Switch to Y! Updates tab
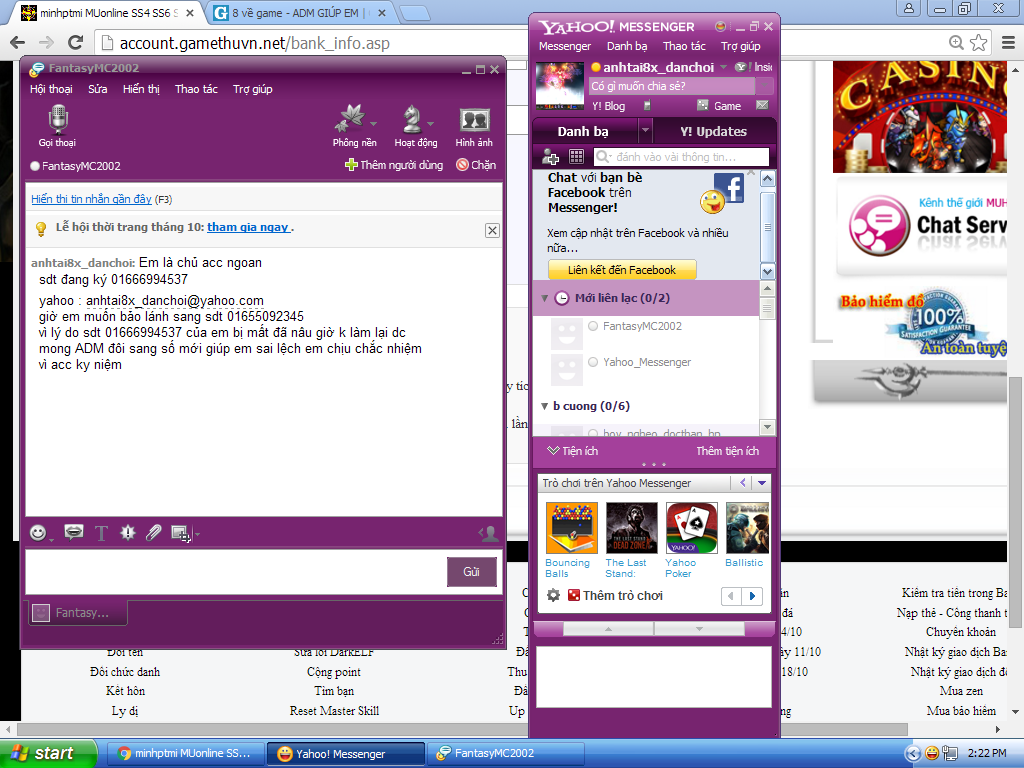The height and width of the screenshot is (768, 1024). click(713, 131)
